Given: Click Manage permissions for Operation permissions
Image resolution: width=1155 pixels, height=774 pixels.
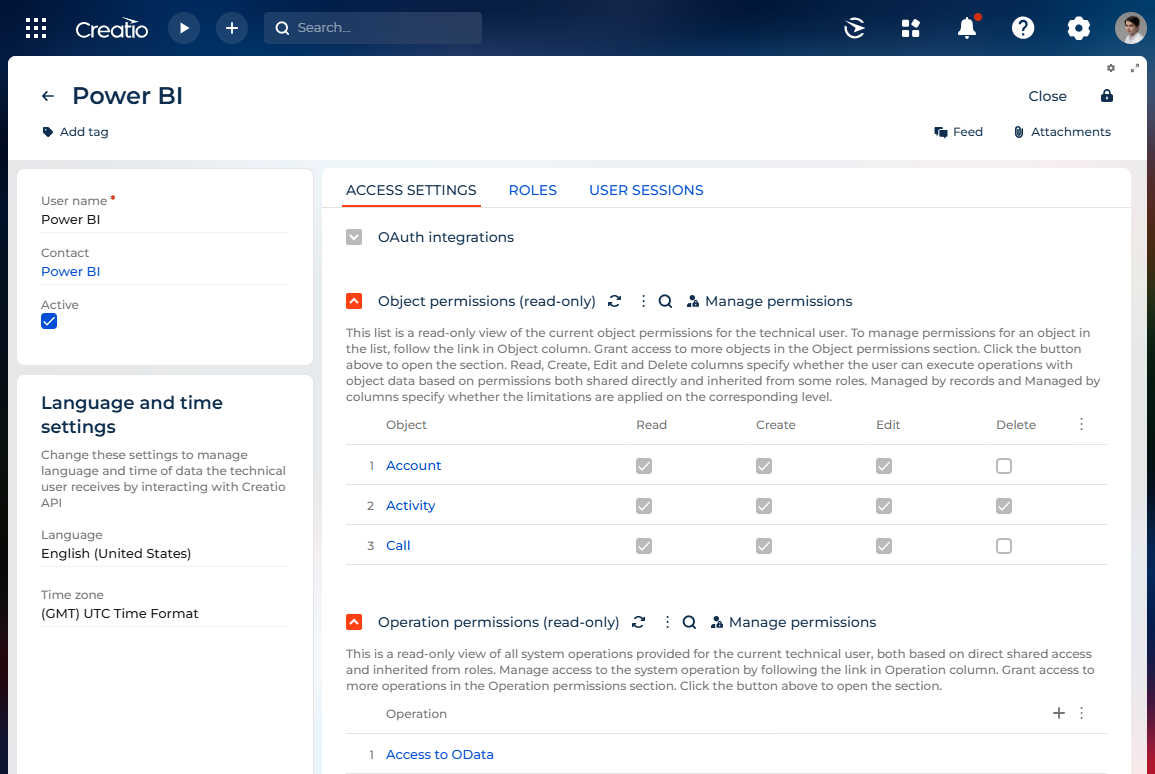Looking at the screenshot, I should coord(793,622).
